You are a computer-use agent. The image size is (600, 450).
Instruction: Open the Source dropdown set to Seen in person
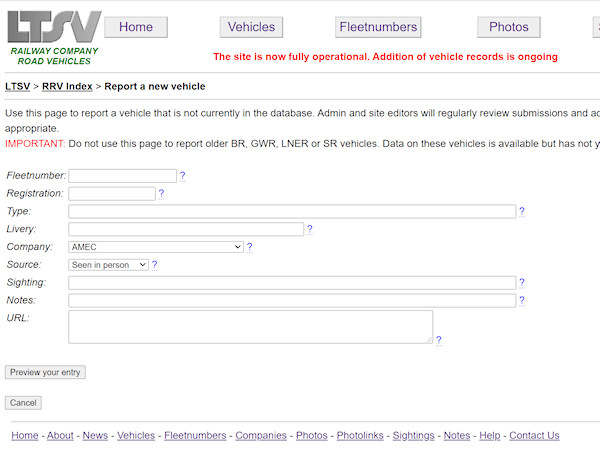pyautogui.click(x=108, y=265)
